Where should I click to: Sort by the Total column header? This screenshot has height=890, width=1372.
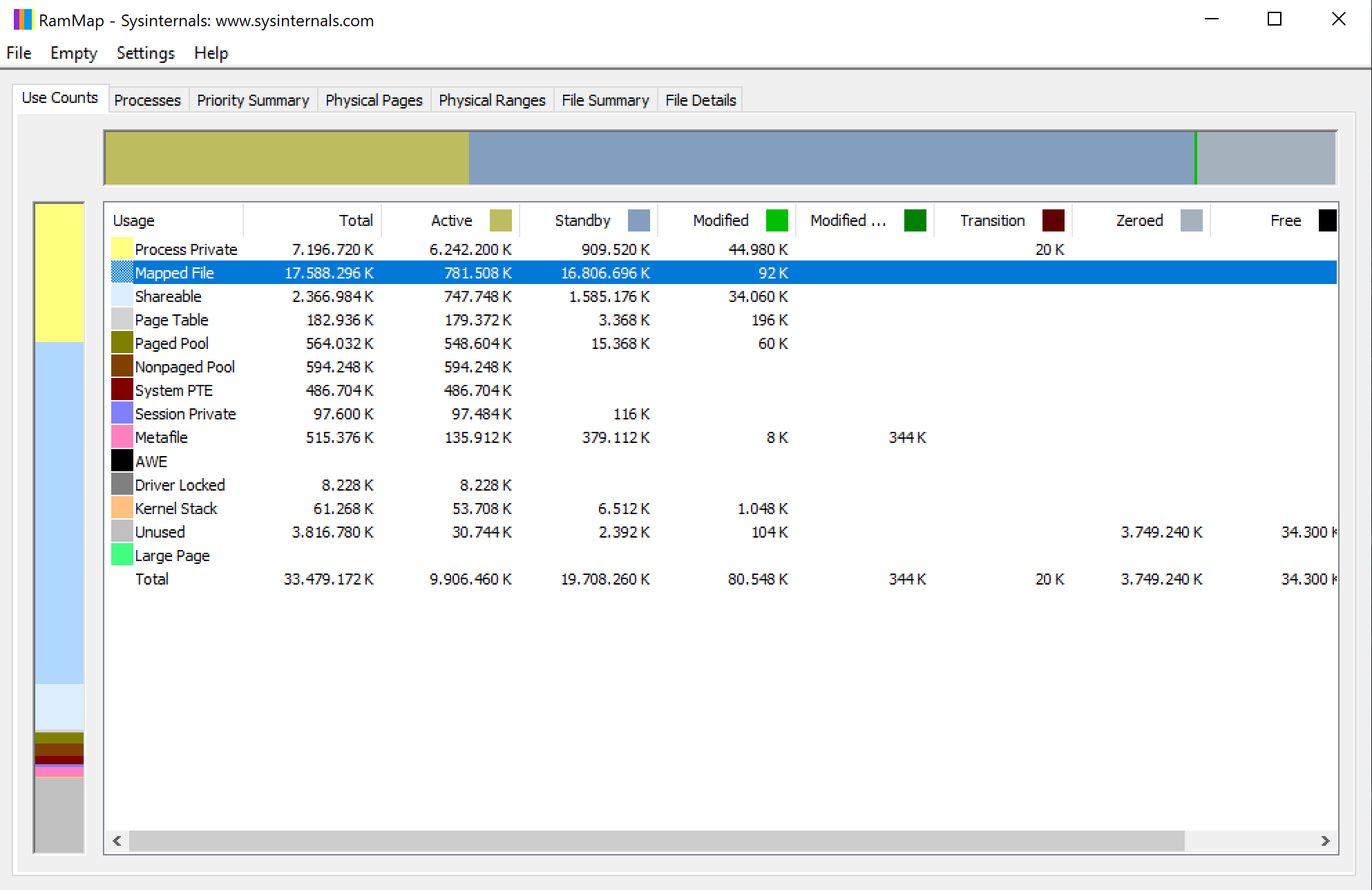355,220
